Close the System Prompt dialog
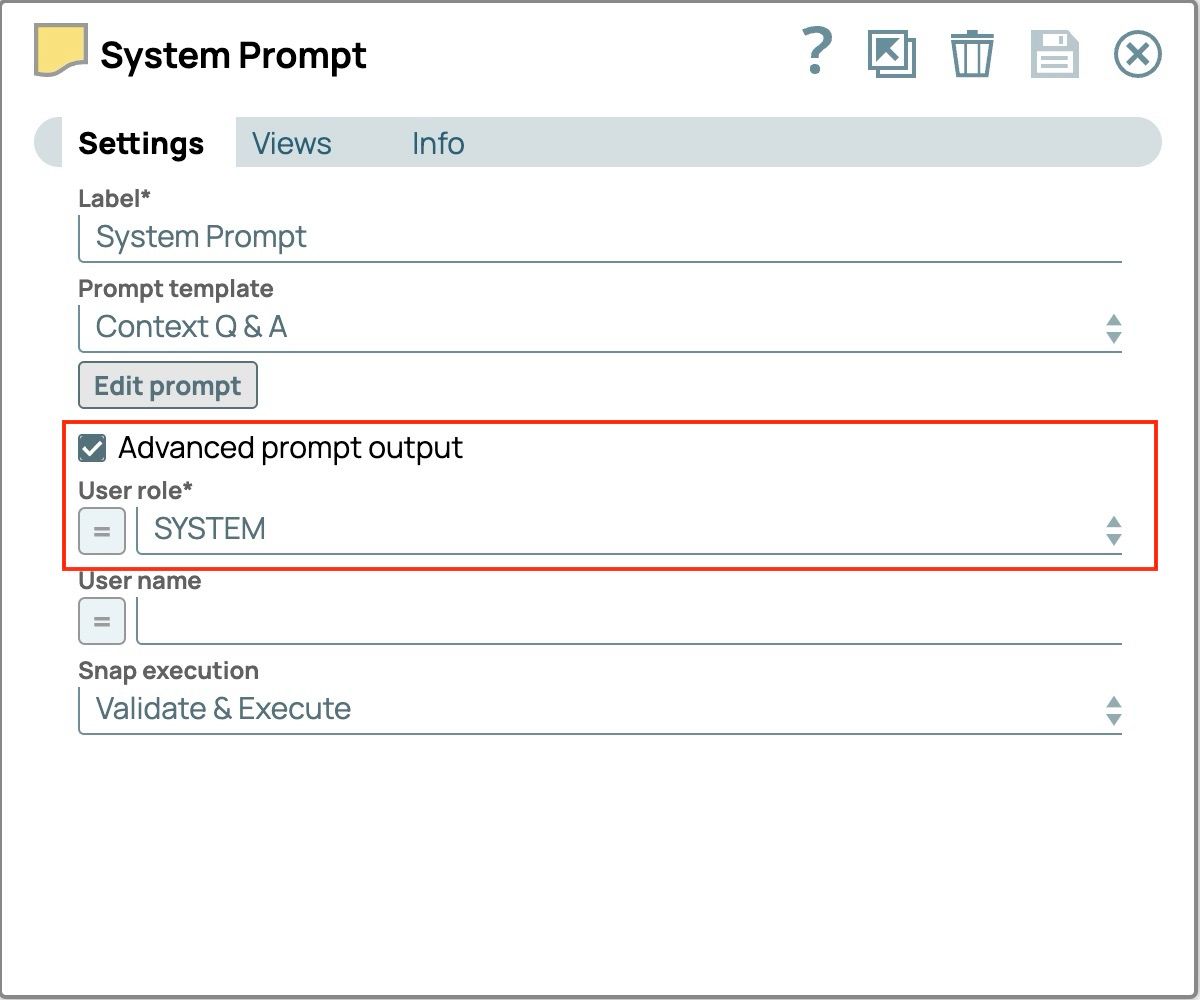1200x1000 pixels. 1137,54
